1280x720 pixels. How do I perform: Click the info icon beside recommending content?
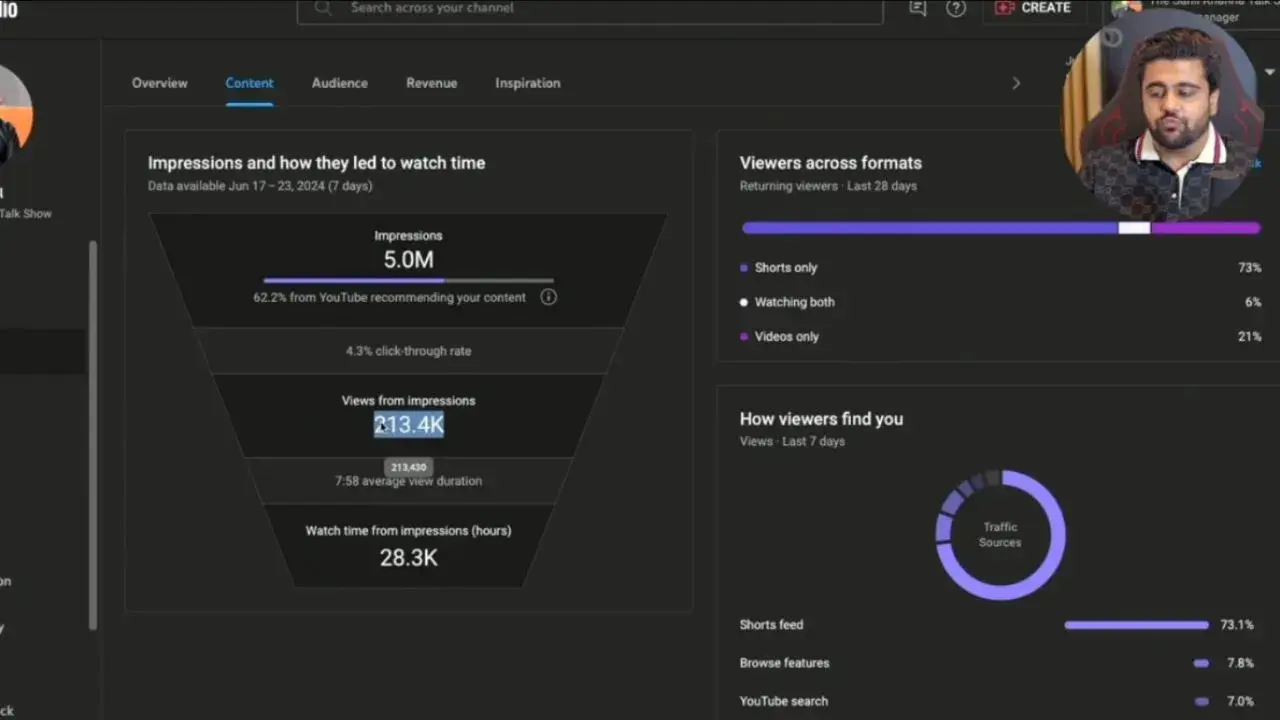[x=548, y=297]
